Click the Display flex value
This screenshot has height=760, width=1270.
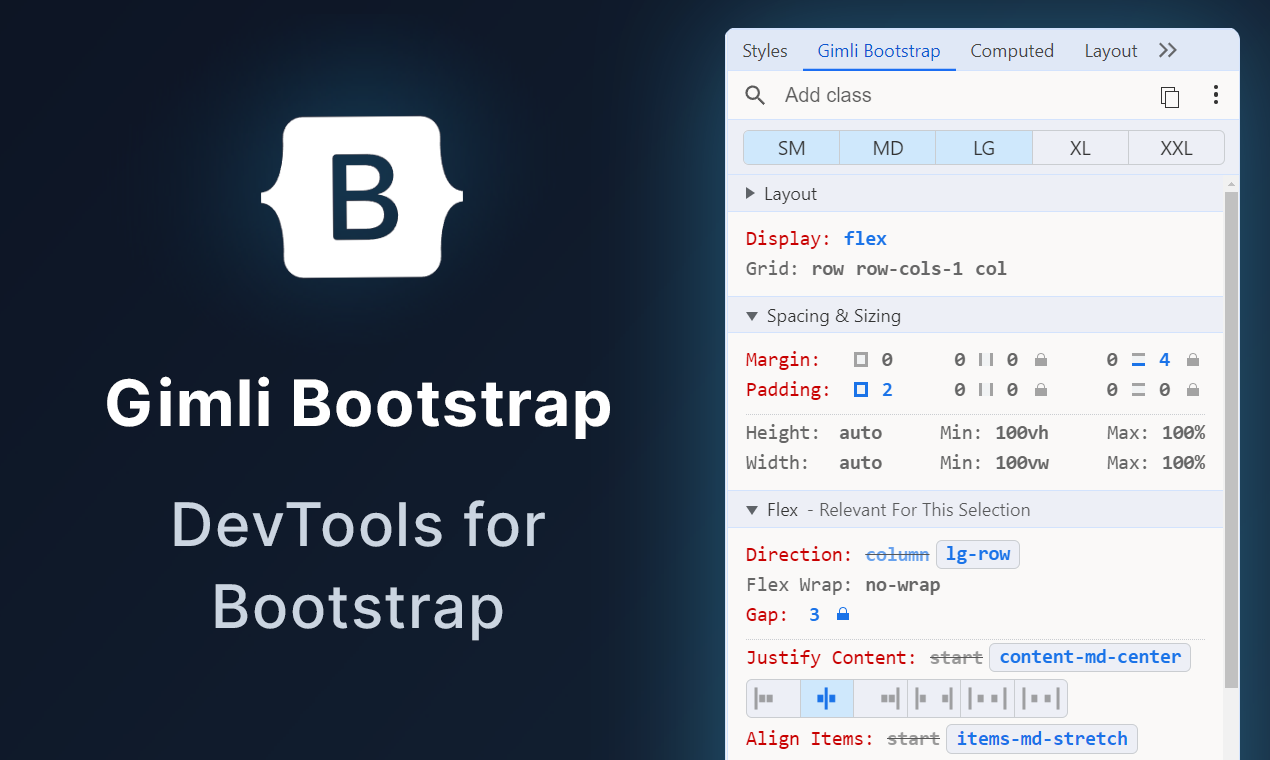865,239
